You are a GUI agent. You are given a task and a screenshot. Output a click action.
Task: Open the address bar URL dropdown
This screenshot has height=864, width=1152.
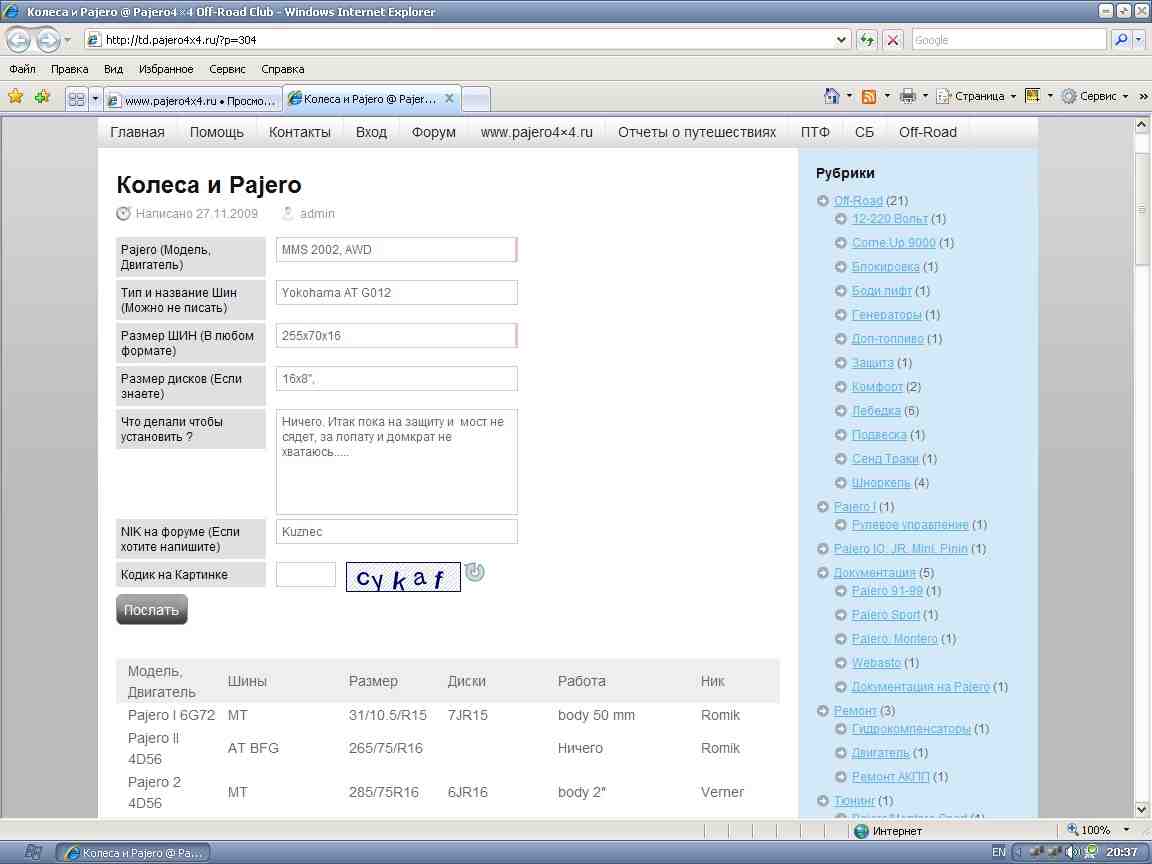pyautogui.click(x=841, y=40)
